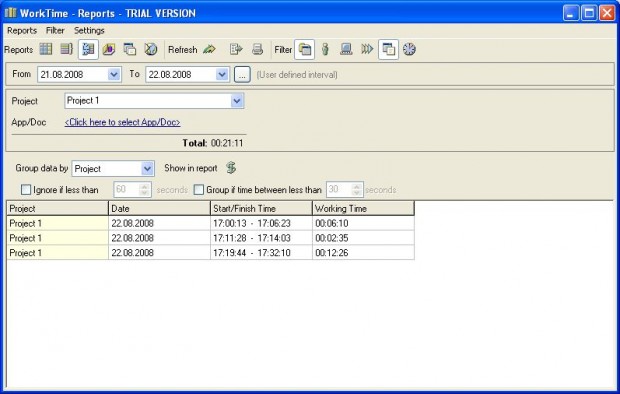Toggle the clock time filter icon
The width and height of the screenshot is (620, 394).
[409, 49]
